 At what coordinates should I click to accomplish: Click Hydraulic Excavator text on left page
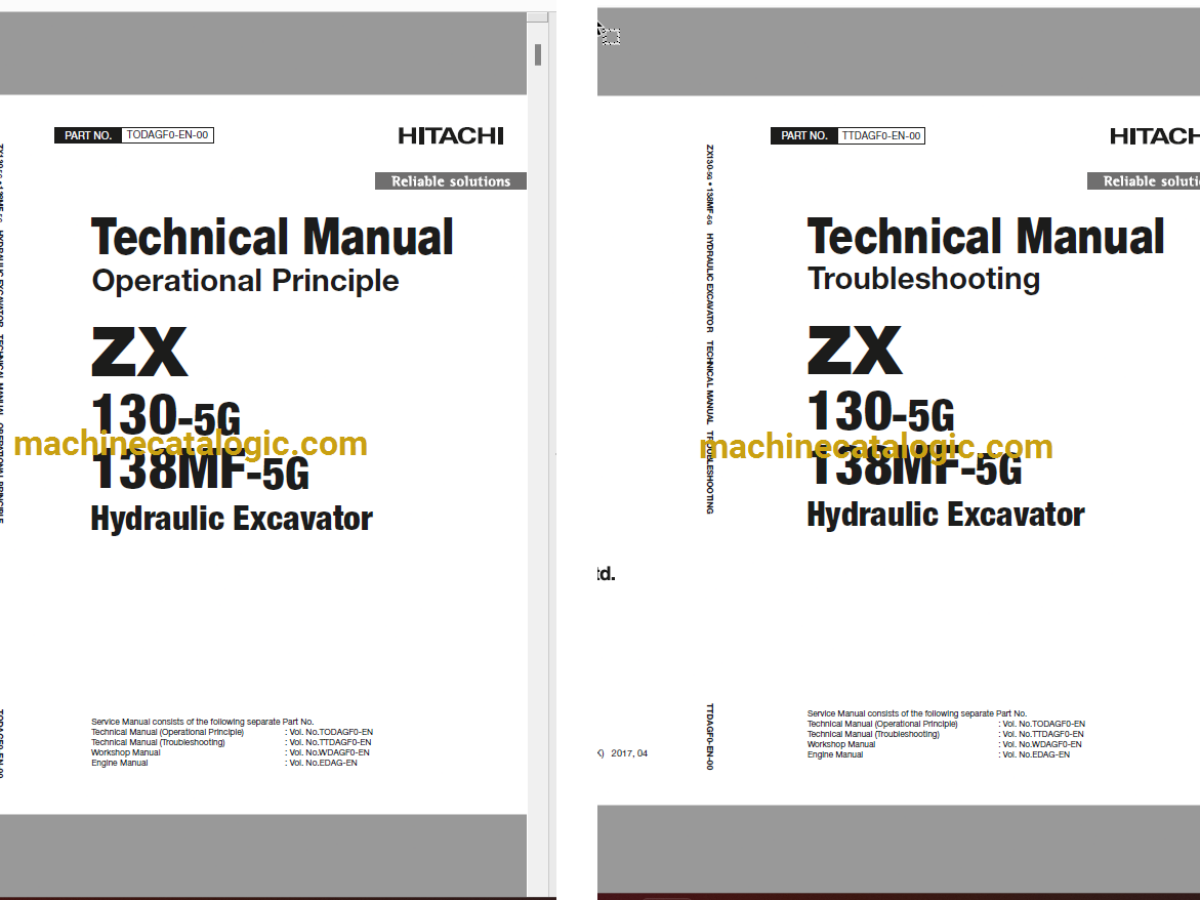point(231,519)
